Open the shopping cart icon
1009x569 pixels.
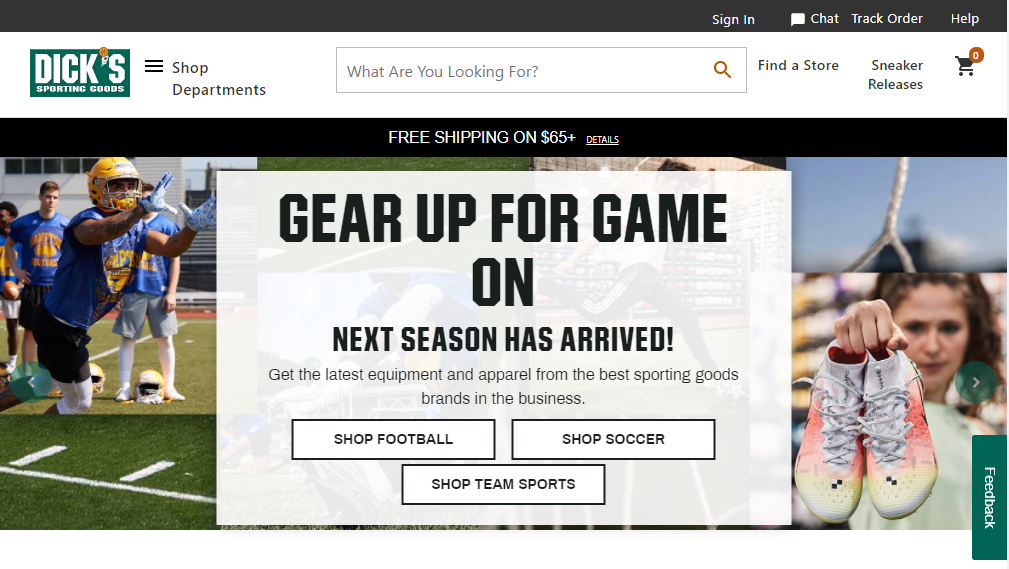[965, 66]
